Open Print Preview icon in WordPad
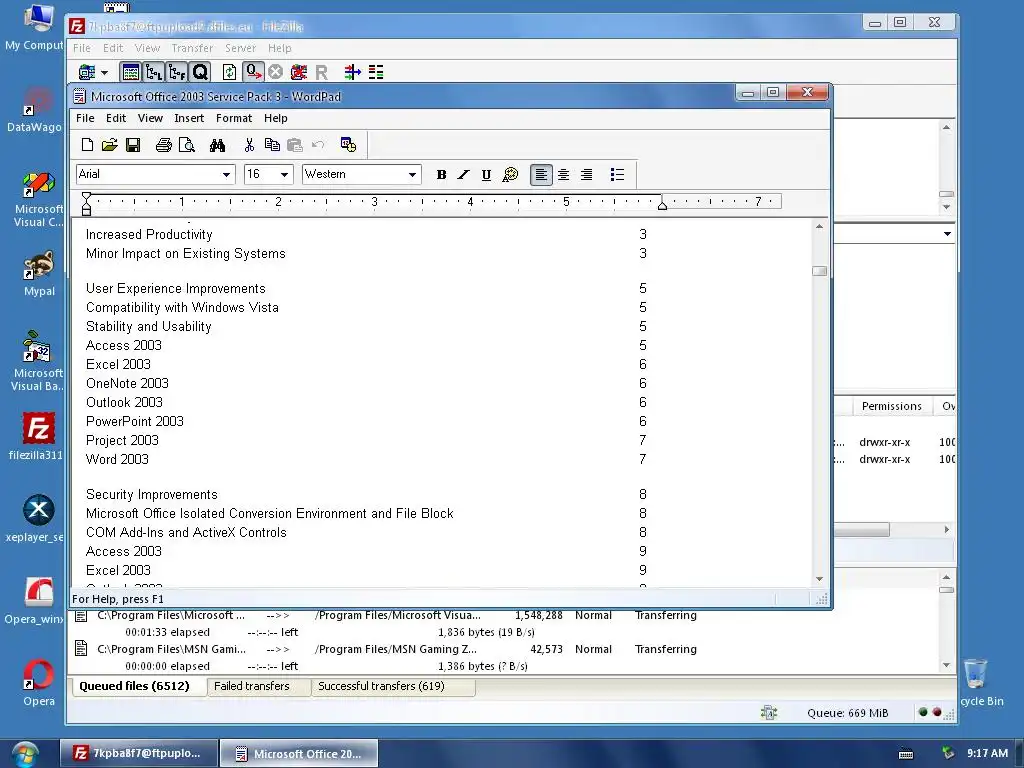Image resolution: width=1024 pixels, height=768 pixels. [187, 145]
